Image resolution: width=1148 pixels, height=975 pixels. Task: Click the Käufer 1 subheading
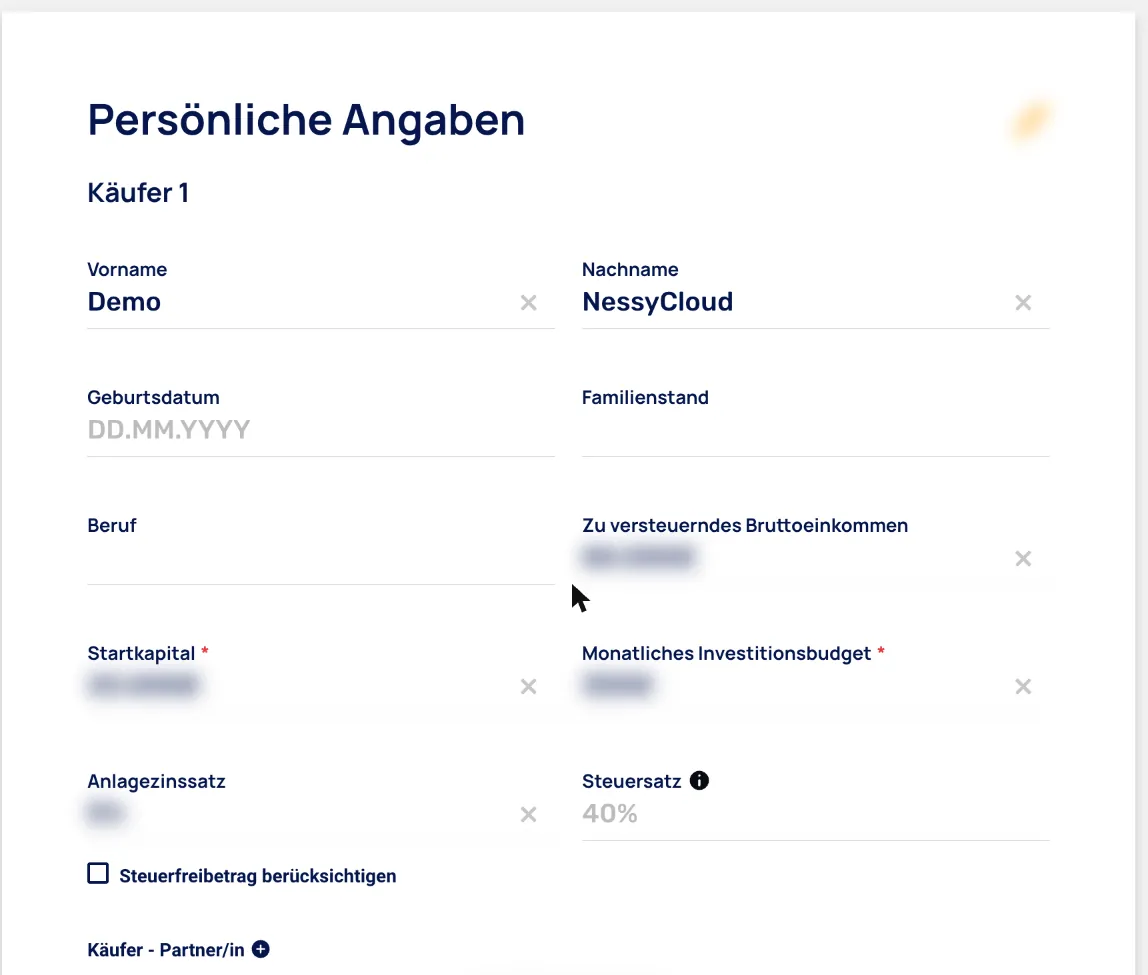point(138,193)
